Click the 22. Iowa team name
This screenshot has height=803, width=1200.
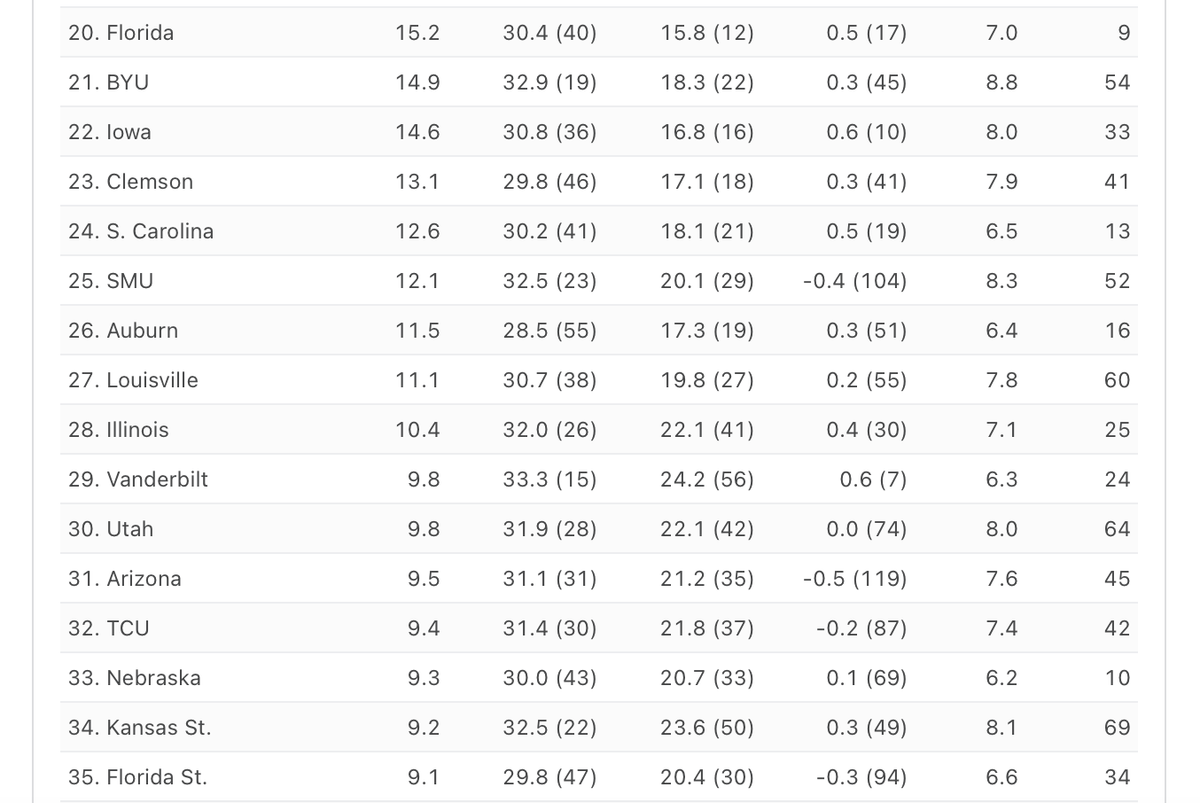(x=110, y=132)
